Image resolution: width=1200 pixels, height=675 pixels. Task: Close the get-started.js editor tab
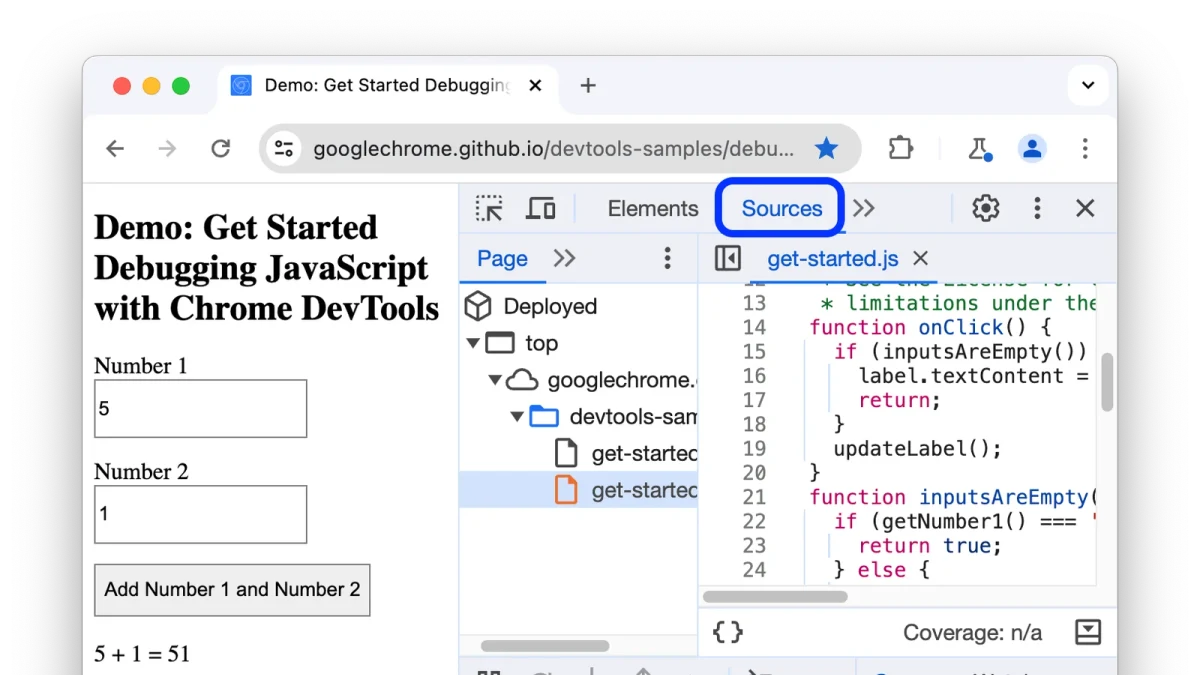point(921,259)
